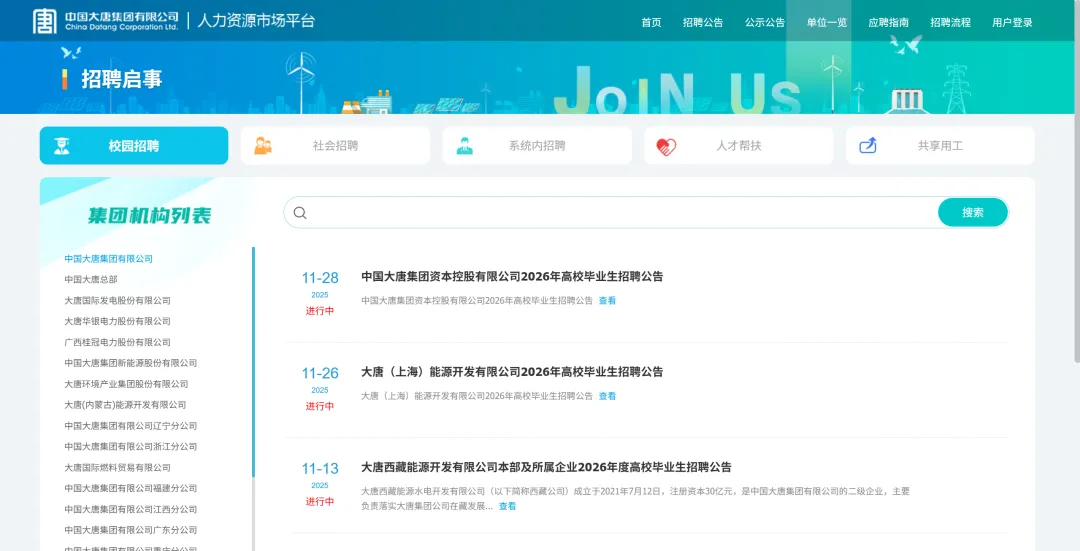Select 大唐(内蒙古)能源开发有限公司 in the list
The width and height of the screenshot is (1080, 551).
[125, 405]
